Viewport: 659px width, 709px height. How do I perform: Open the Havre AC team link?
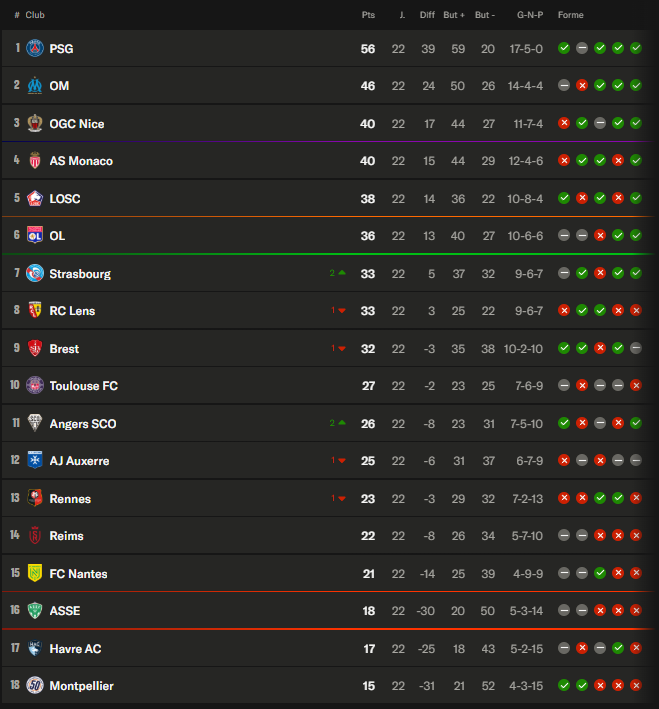75,649
